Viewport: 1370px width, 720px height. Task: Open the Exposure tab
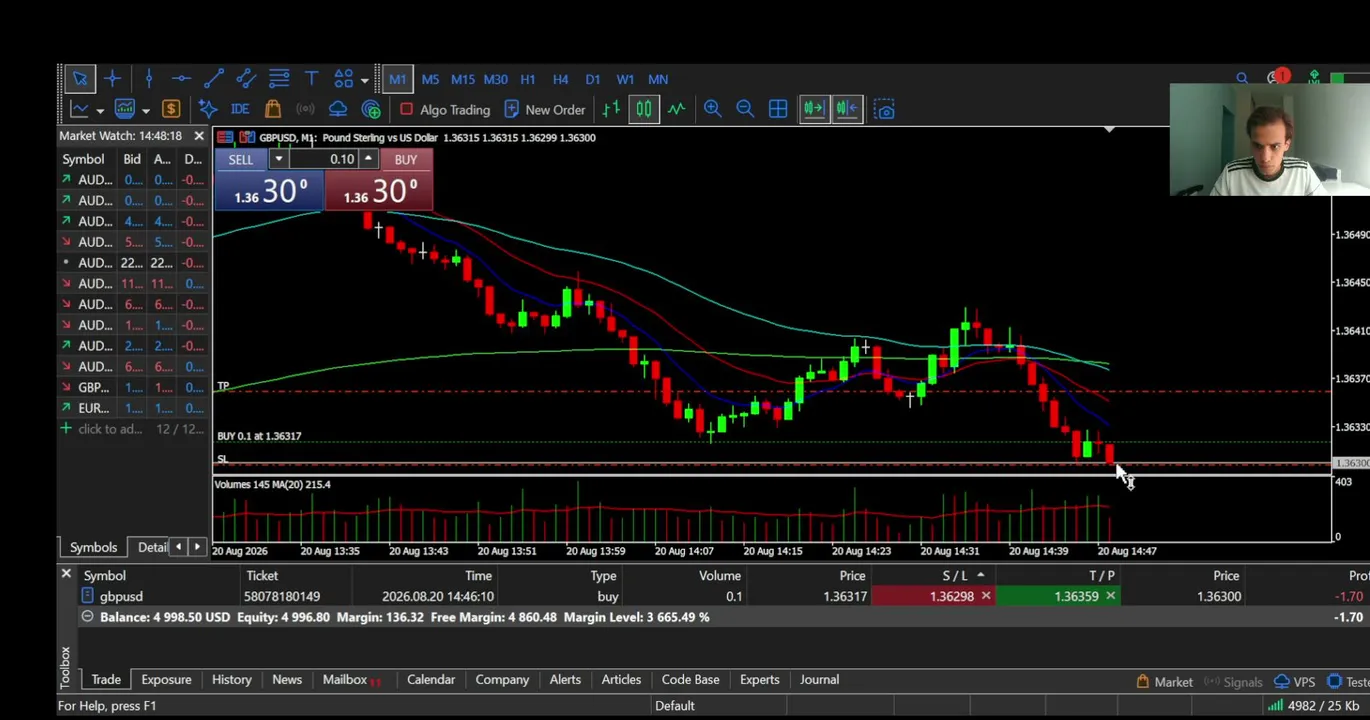pos(166,679)
